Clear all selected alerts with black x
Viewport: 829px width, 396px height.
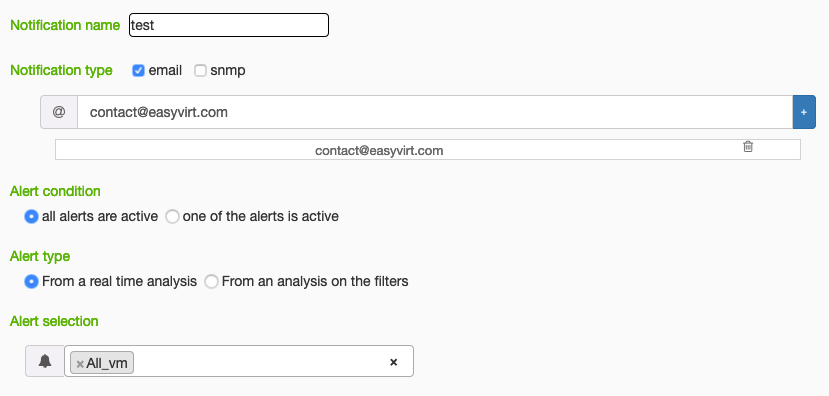[393, 362]
